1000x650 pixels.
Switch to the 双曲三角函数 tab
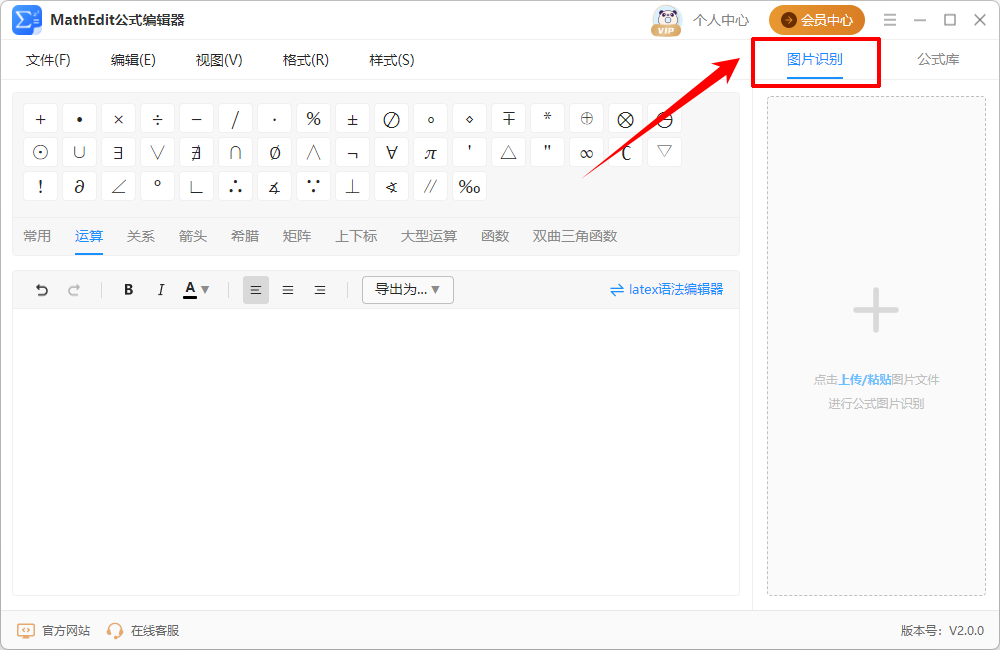pos(575,236)
